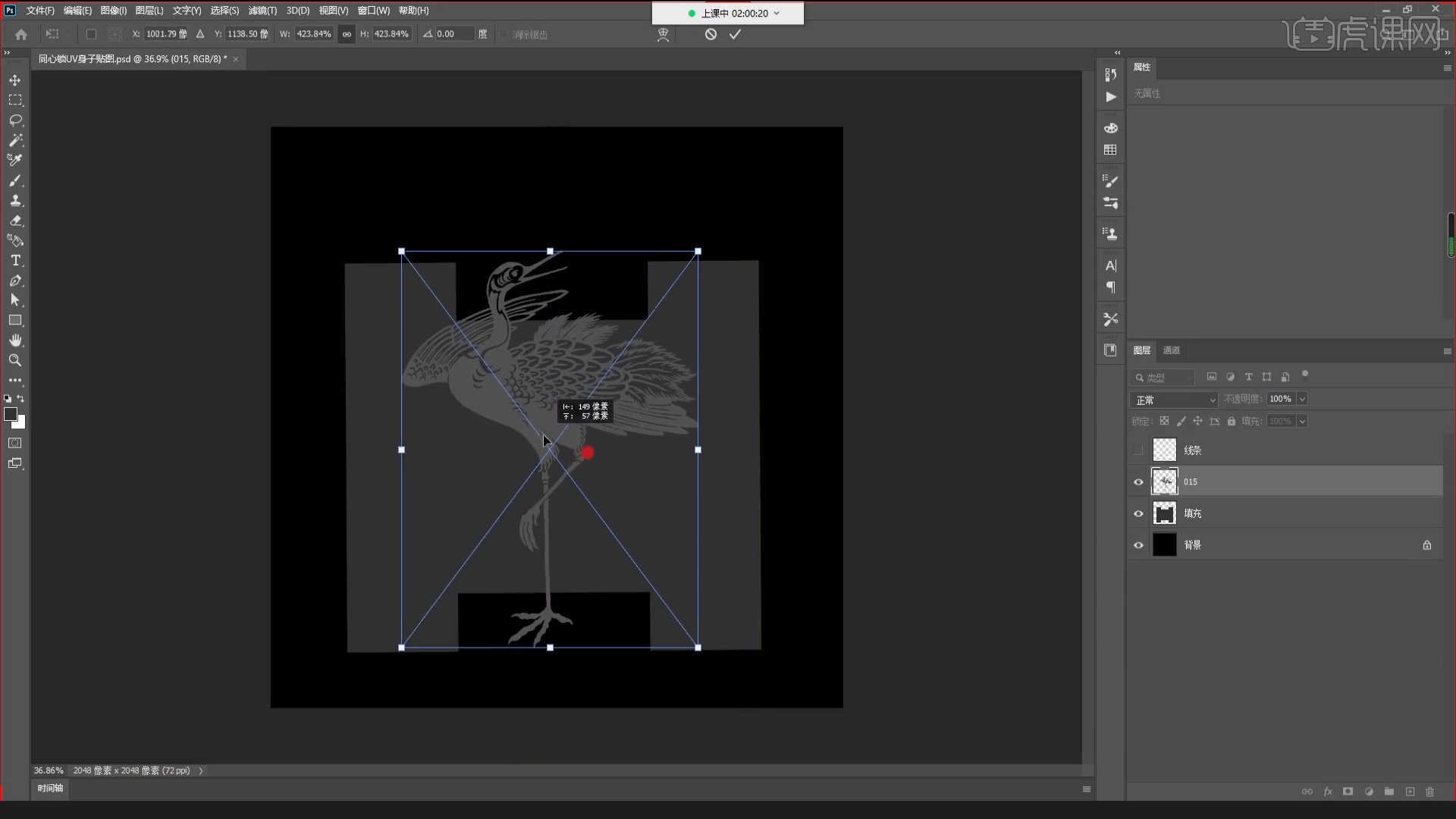
Task: Change the screen mode
Action: 15,463
